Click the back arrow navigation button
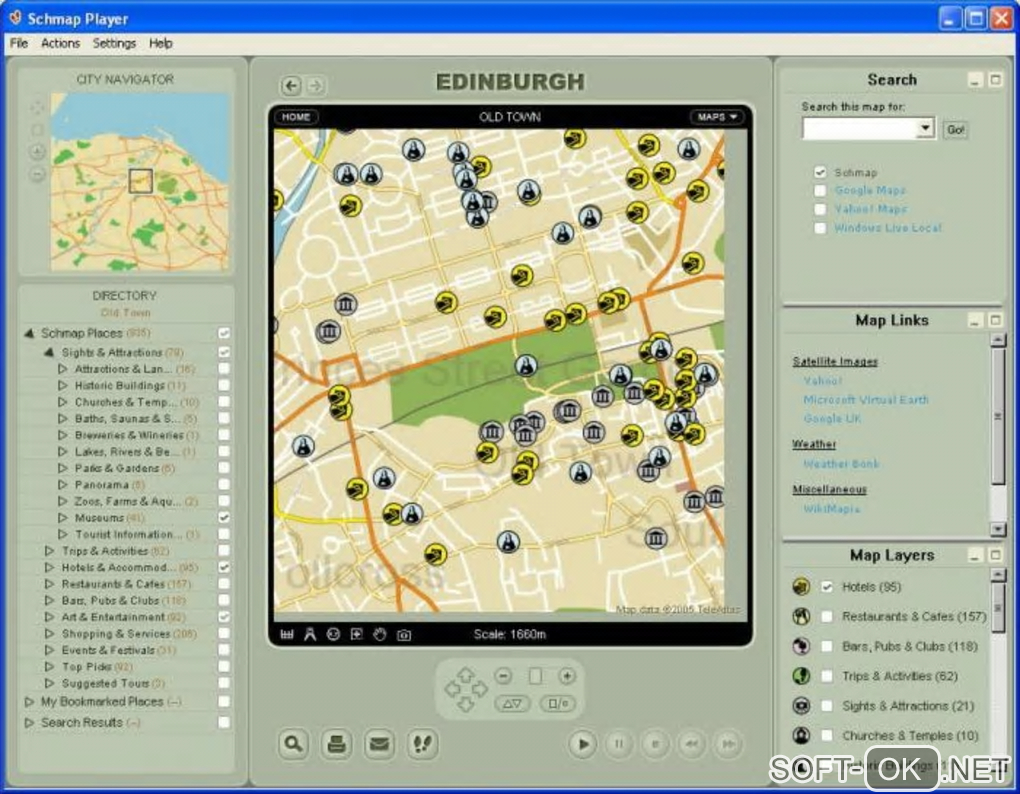The image size is (1020, 794). tap(291, 85)
